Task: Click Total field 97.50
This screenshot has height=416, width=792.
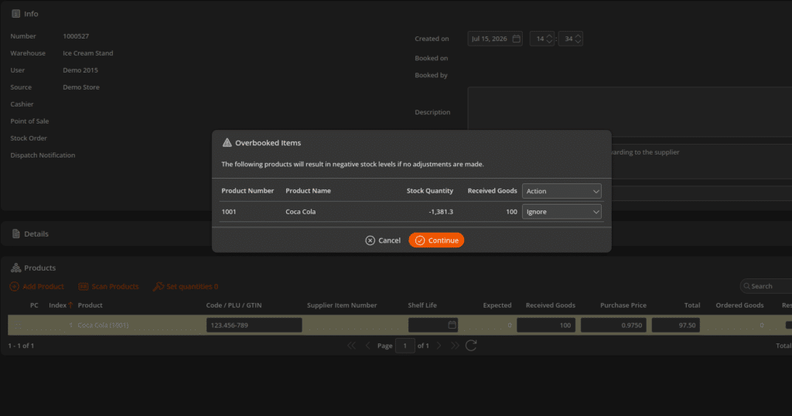Action: pyautogui.click(x=675, y=325)
